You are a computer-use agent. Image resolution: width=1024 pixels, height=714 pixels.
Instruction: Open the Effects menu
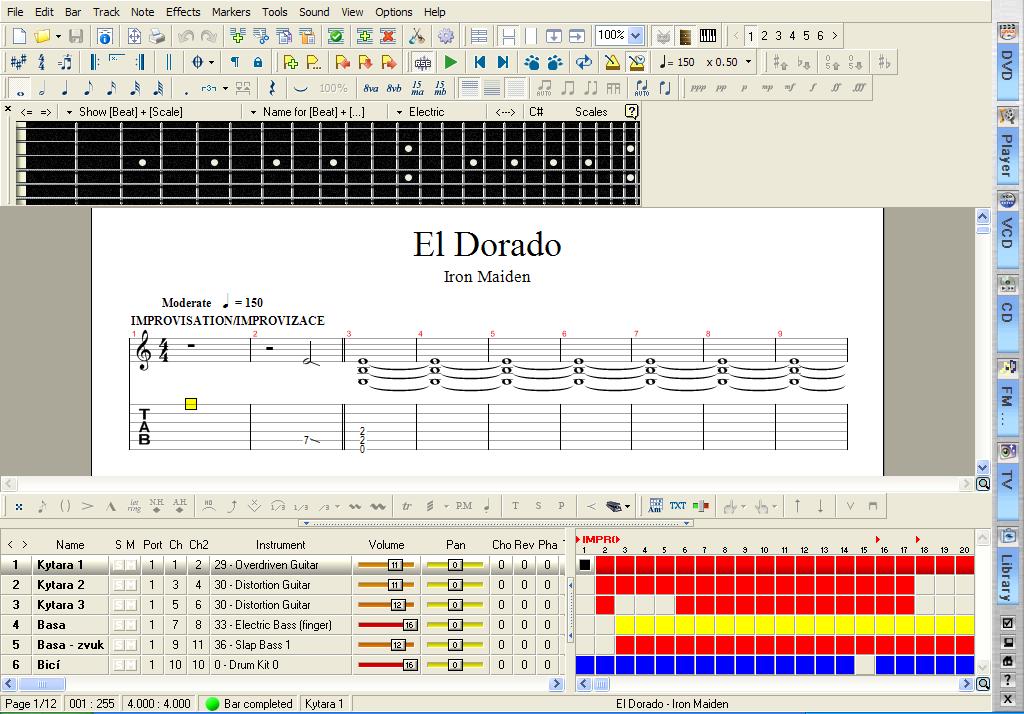point(183,12)
